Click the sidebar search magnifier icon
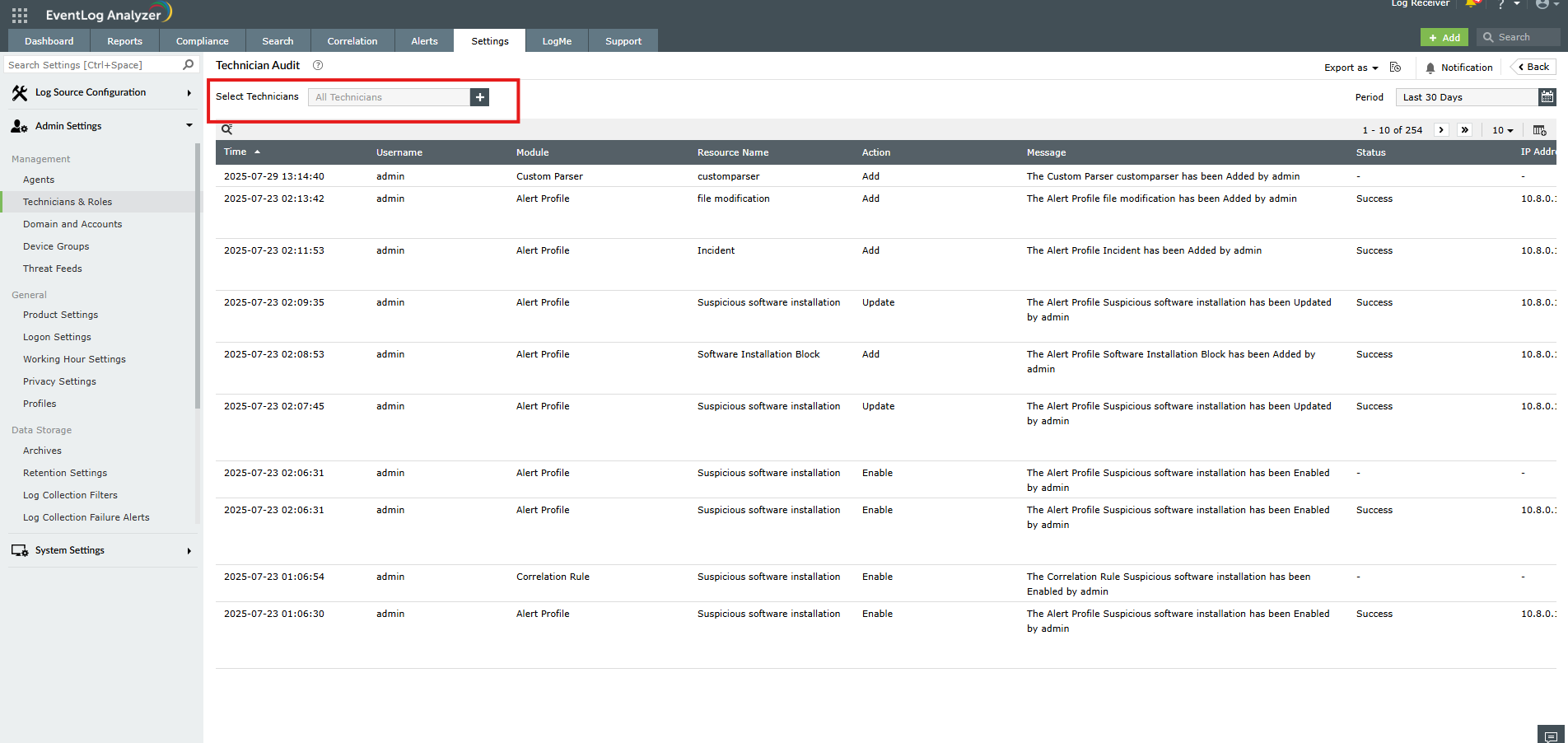The height and width of the screenshot is (743, 1568). coord(188,65)
